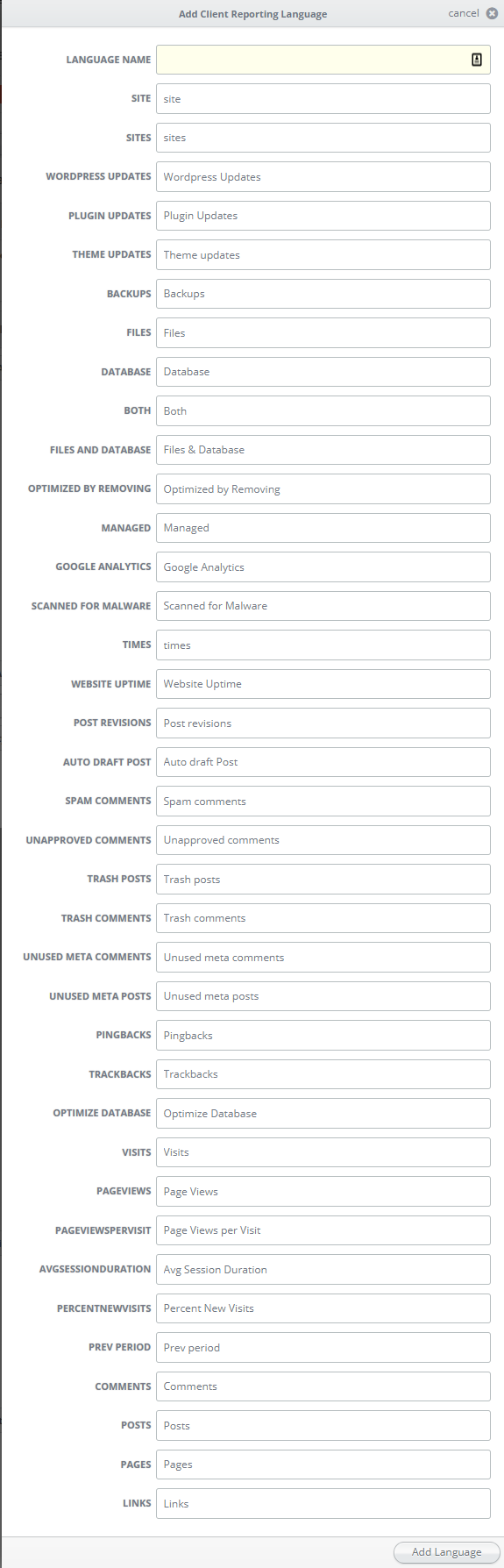Click the cancel X icon in header
504x1568 pixels.
pyautogui.click(x=492, y=13)
